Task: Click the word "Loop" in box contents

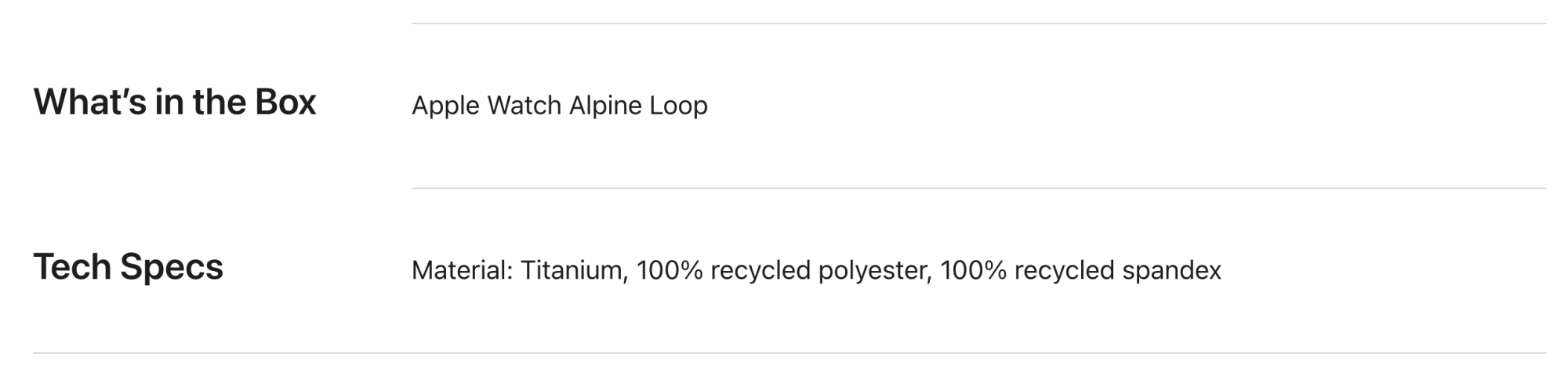Action: click(678, 106)
